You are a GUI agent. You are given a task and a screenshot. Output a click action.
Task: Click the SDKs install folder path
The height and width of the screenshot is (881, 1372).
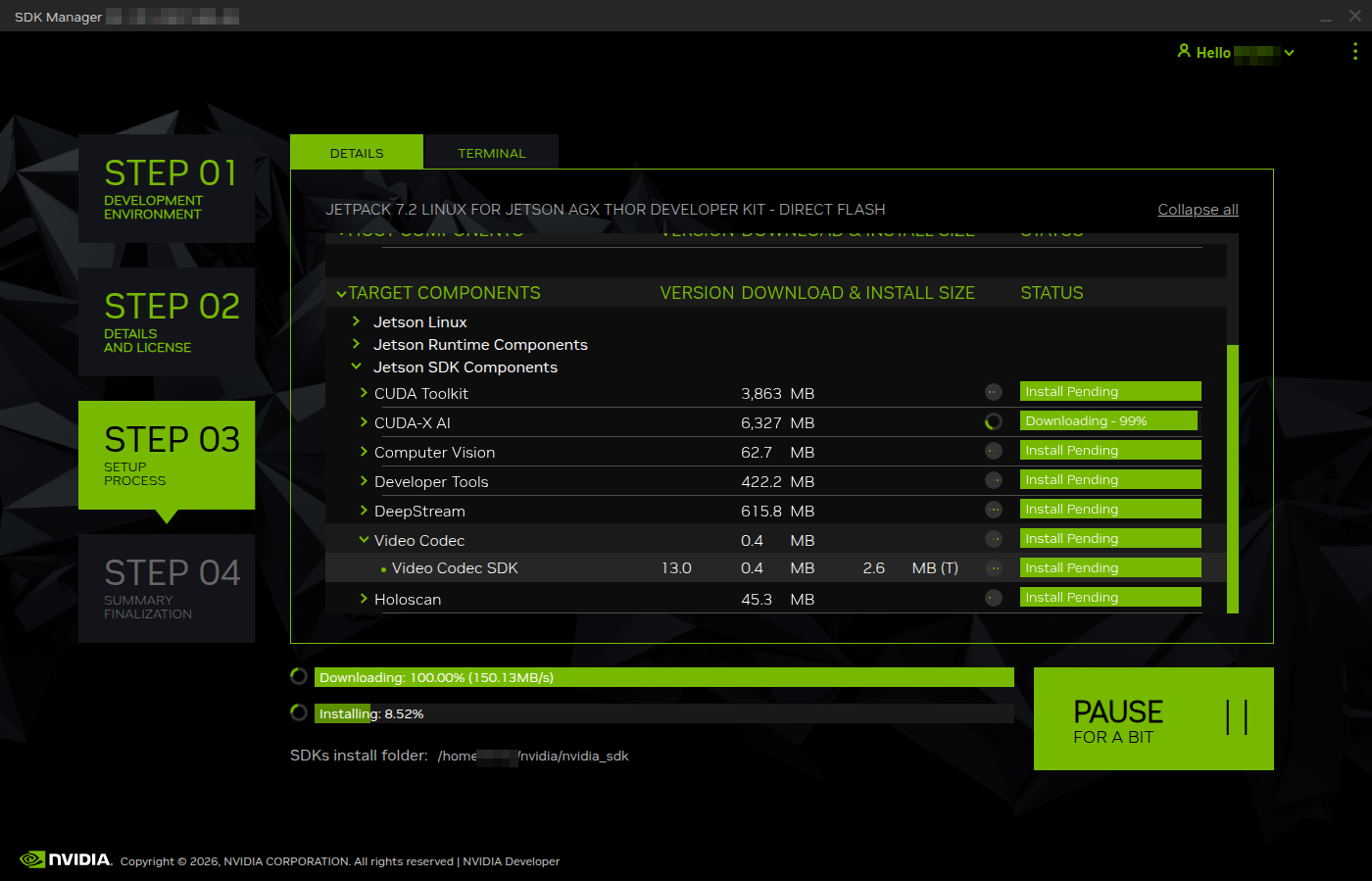click(x=533, y=756)
